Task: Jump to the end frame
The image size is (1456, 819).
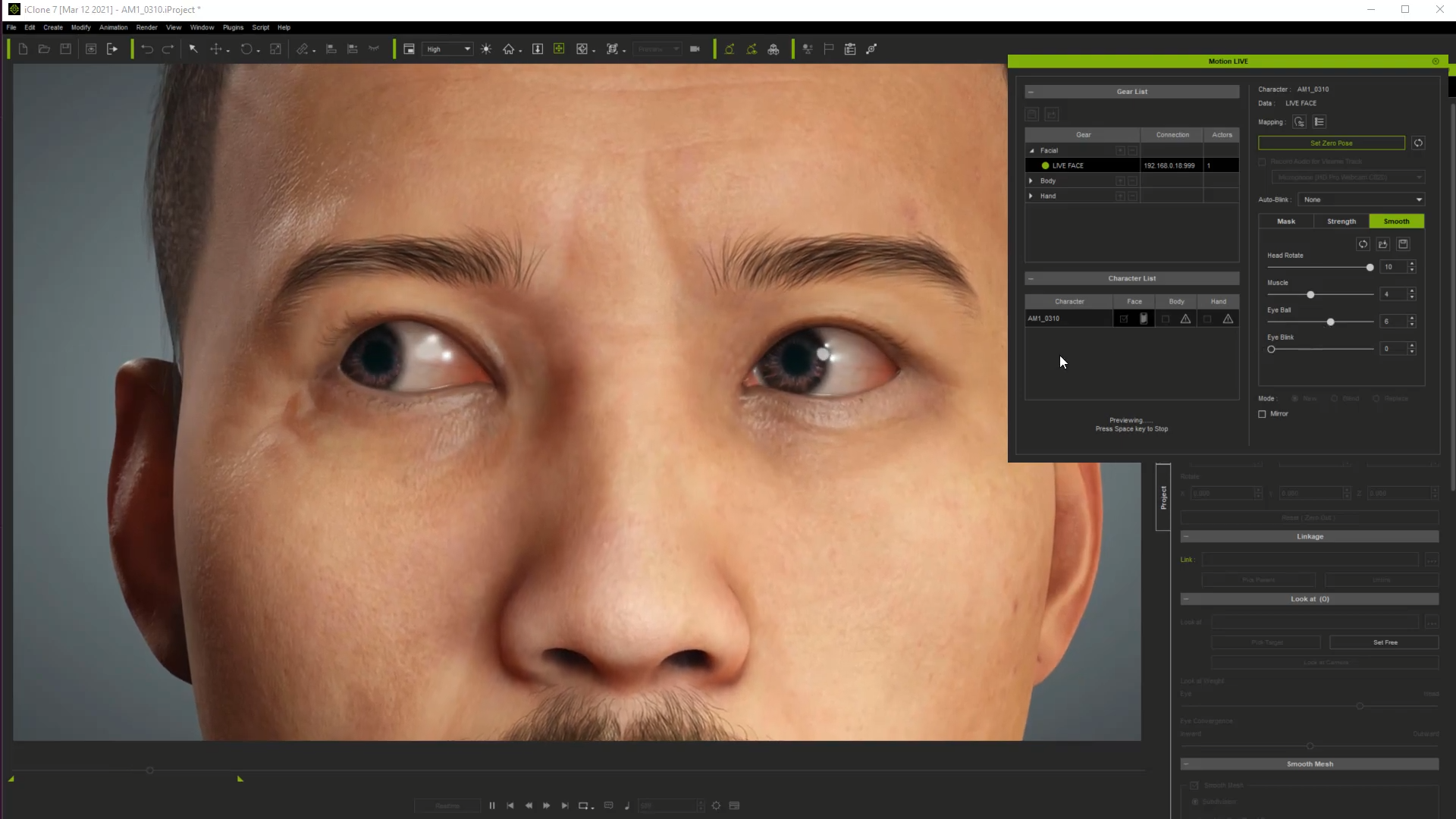Action: tap(565, 805)
